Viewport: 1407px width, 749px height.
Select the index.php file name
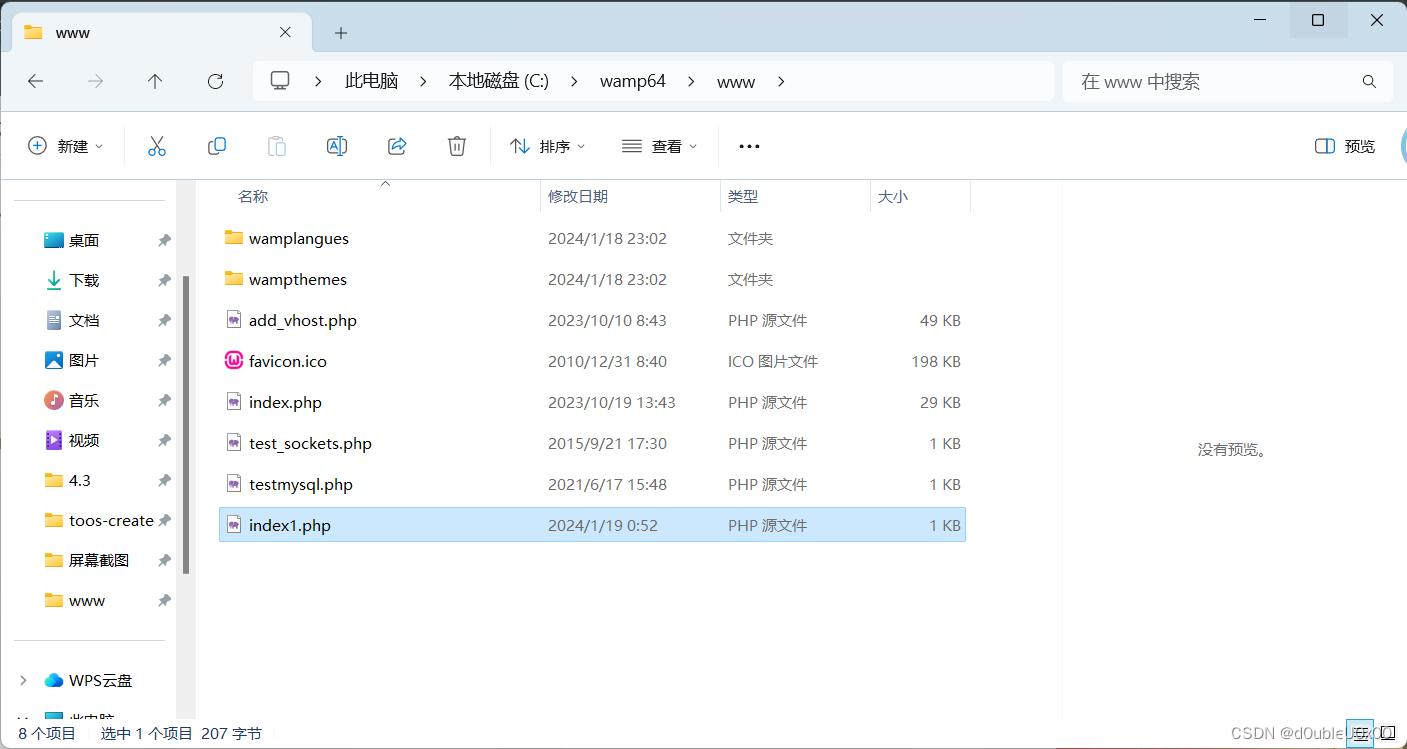coord(285,402)
